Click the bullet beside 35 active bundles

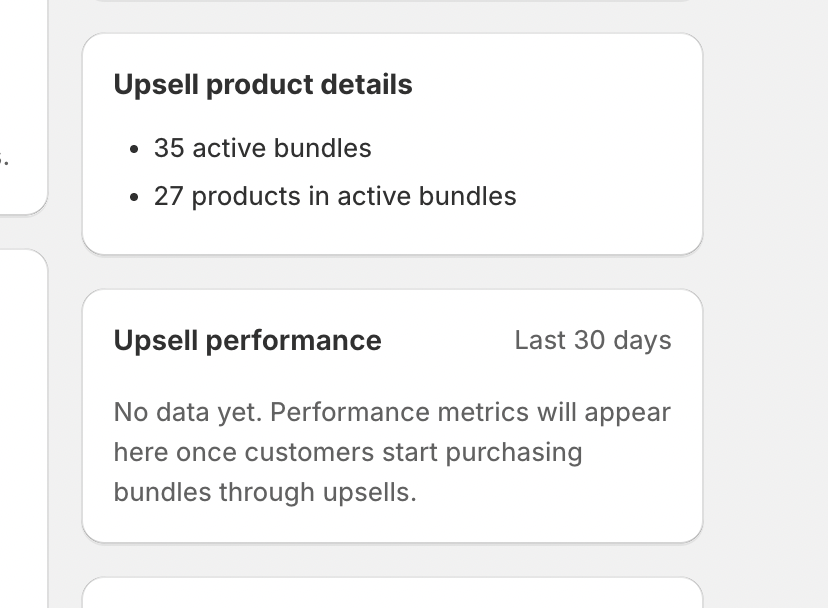134,149
